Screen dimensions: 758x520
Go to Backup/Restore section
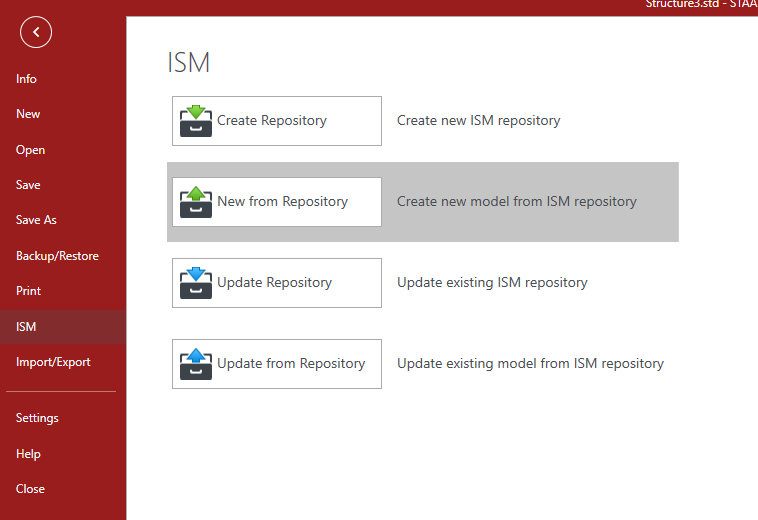click(57, 256)
